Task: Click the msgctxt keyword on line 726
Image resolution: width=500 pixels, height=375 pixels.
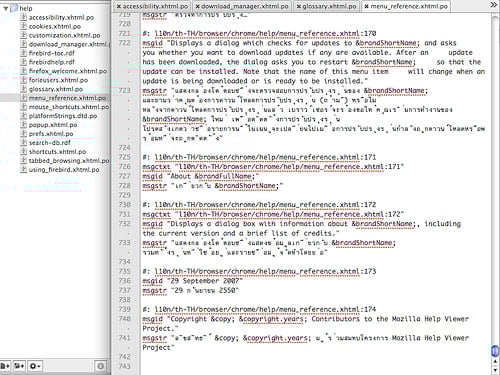Action: 156,167
